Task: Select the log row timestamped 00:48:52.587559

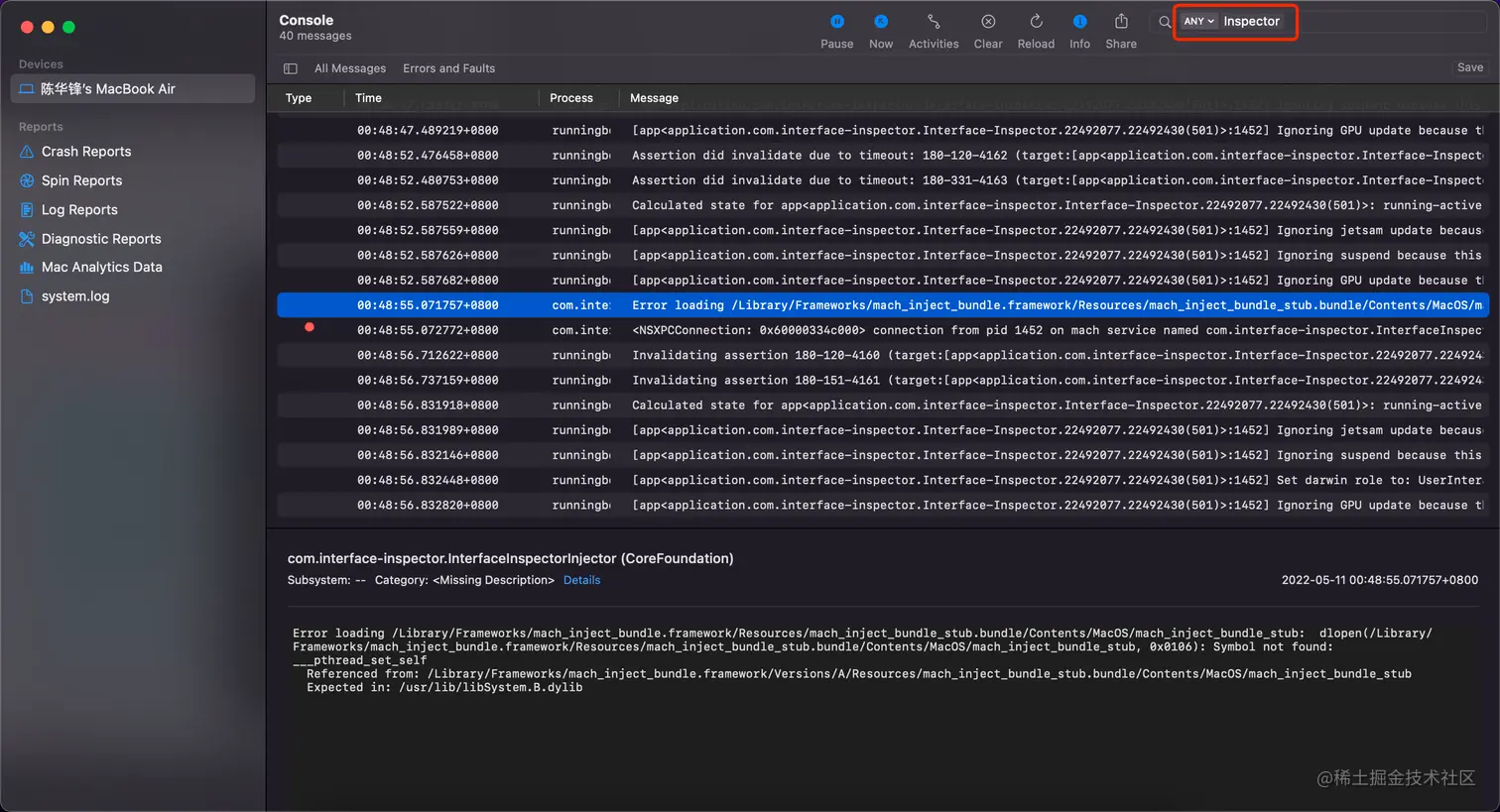Action: (883, 230)
